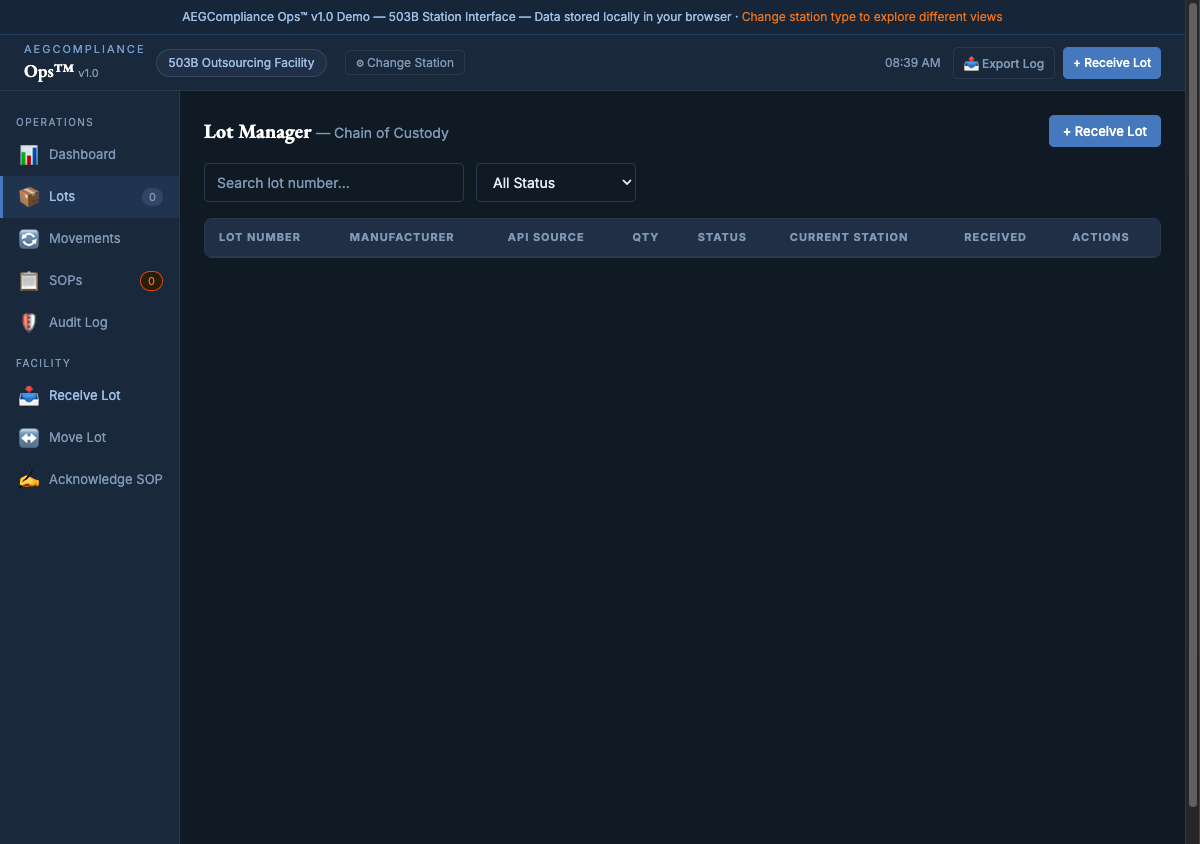
Task: Follow the orange Change station type link
Action: (x=871, y=17)
